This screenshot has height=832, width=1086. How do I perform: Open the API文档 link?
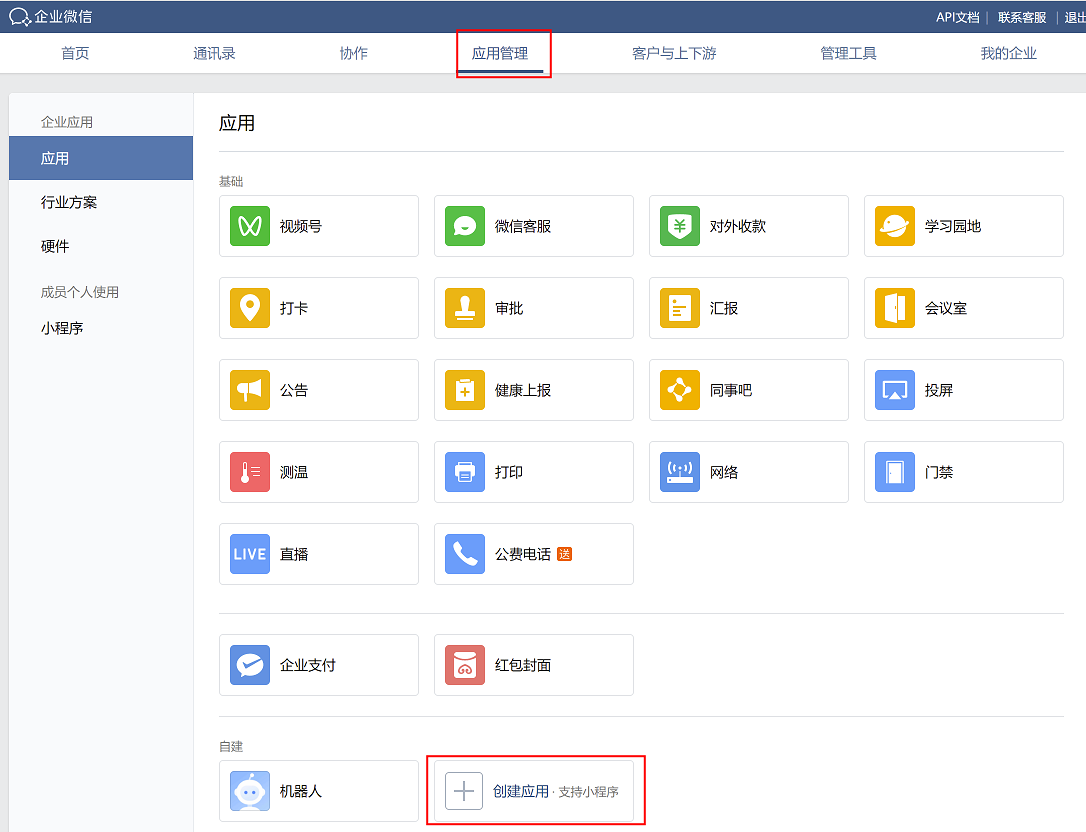[957, 17]
